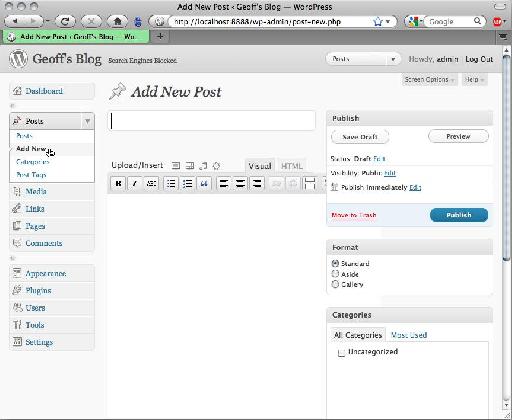Screen dimensions: 512x420
Task: Toggle Strikethrough formatting in the editor
Action: pyautogui.click(x=151, y=183)
